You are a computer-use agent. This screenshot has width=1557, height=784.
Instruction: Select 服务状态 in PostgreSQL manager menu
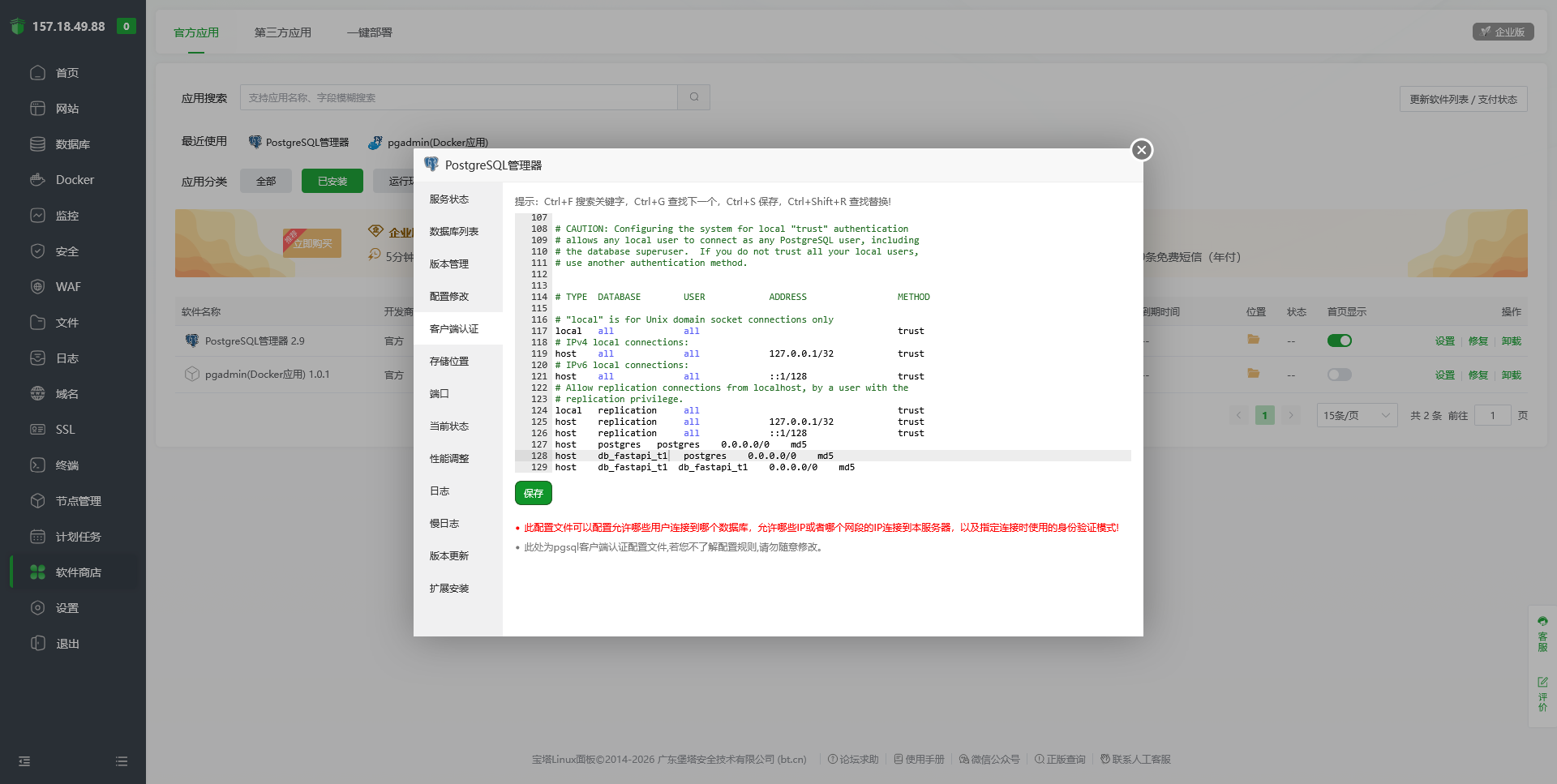pyautogui.click(x=458, y=199)
